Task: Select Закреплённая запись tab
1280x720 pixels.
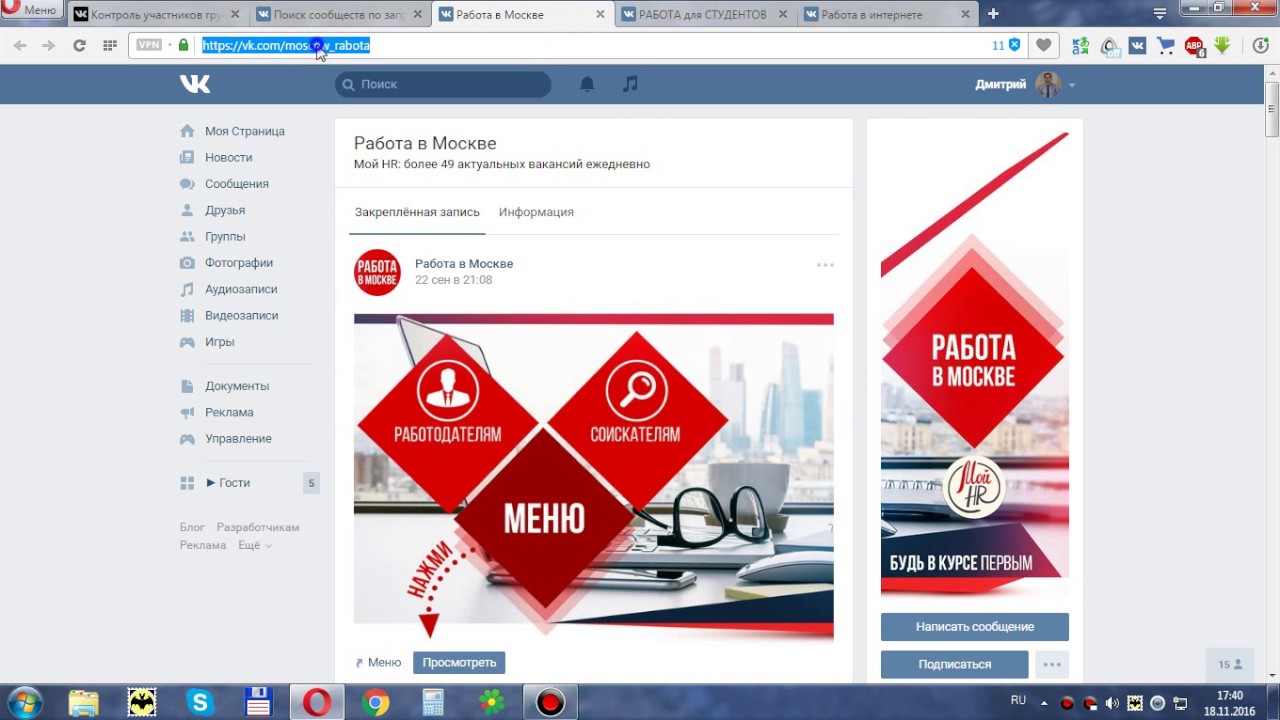Action: [417, 212]
